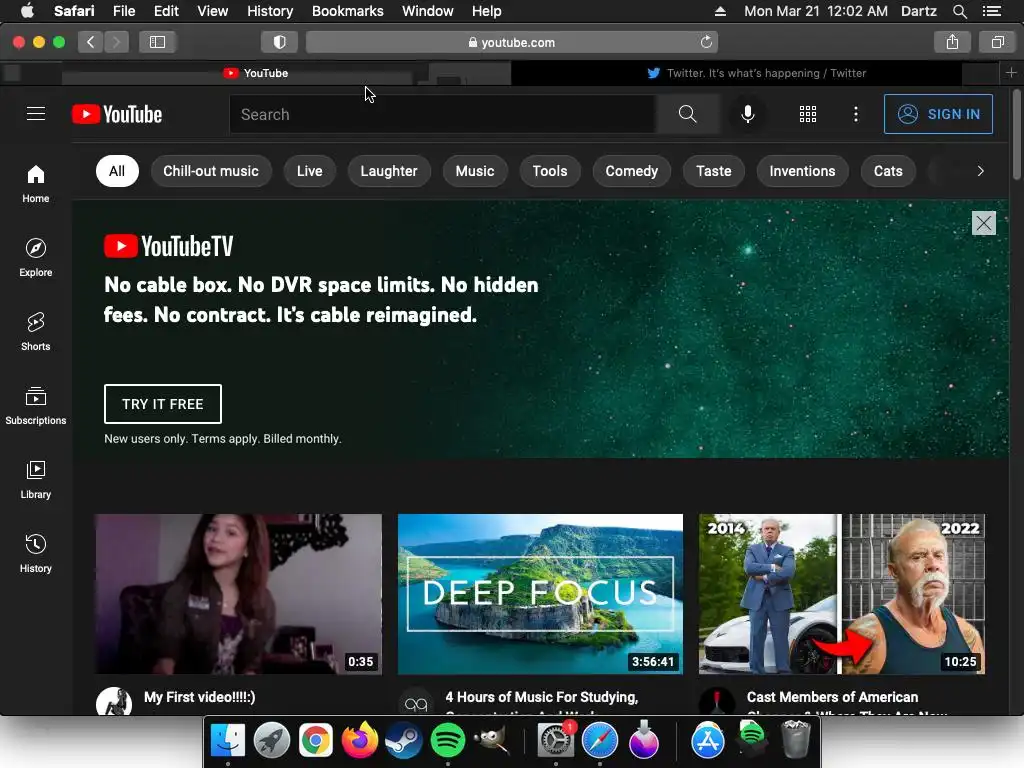
Task: Select the Cats filter chip
Action: click(x=888, y=171)
